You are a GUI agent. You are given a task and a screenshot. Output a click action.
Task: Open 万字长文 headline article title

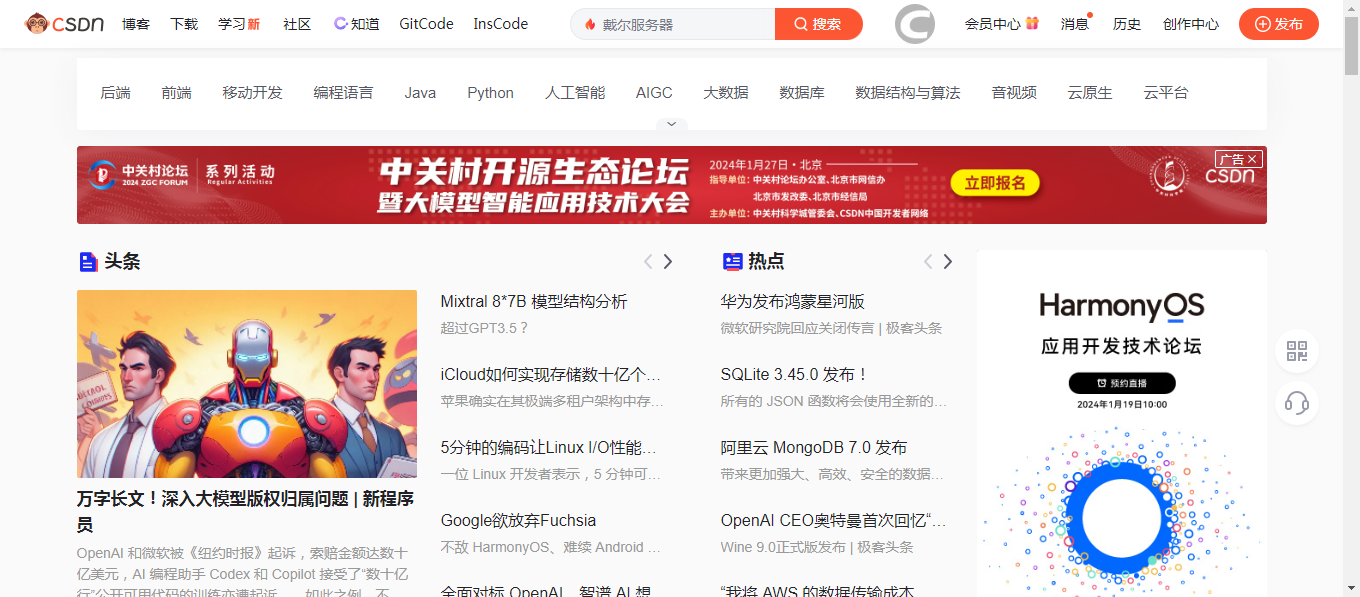click(245, 511)
